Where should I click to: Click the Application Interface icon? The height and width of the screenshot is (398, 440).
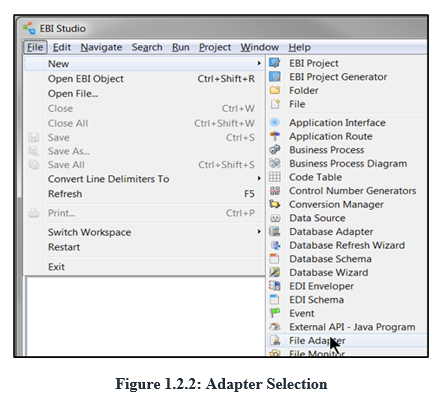coord(275,122)
